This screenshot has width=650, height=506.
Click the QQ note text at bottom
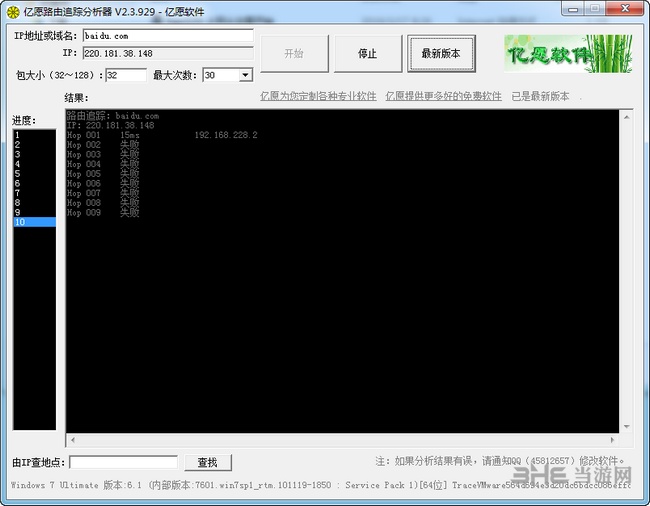tap(500, 461)
